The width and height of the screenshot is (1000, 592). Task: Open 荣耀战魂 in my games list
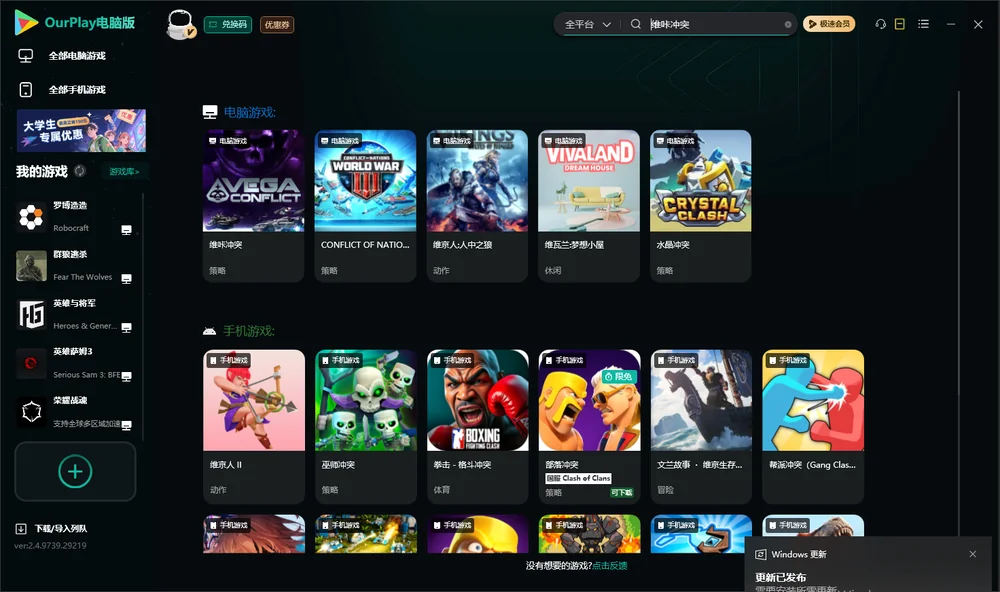click(x=75, y=412)
